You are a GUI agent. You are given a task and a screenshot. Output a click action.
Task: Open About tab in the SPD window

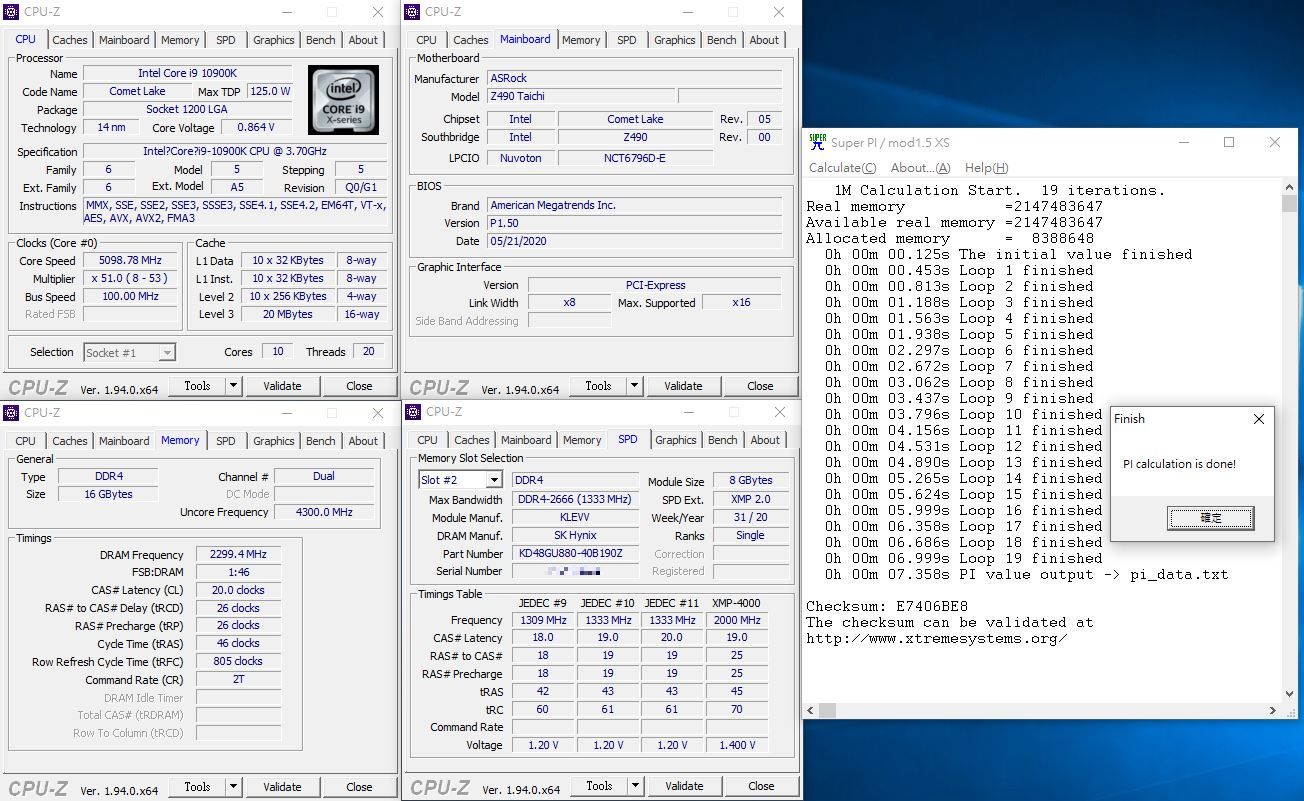tap(765, 440)
